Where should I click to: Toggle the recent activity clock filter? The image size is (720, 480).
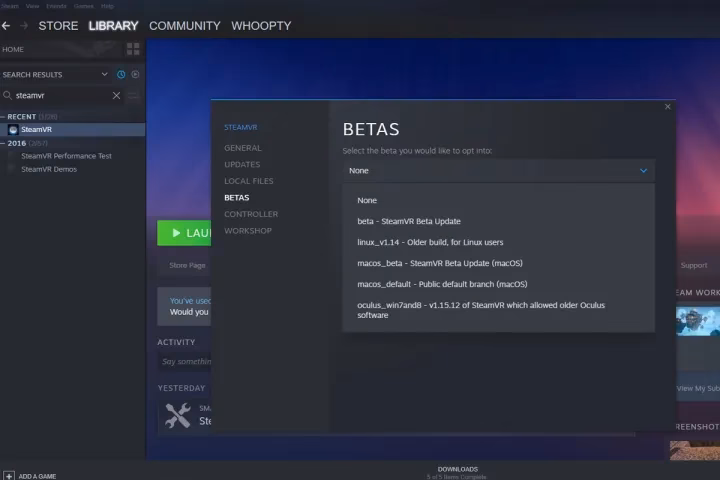pyautogui.click(x=121, y=74)
